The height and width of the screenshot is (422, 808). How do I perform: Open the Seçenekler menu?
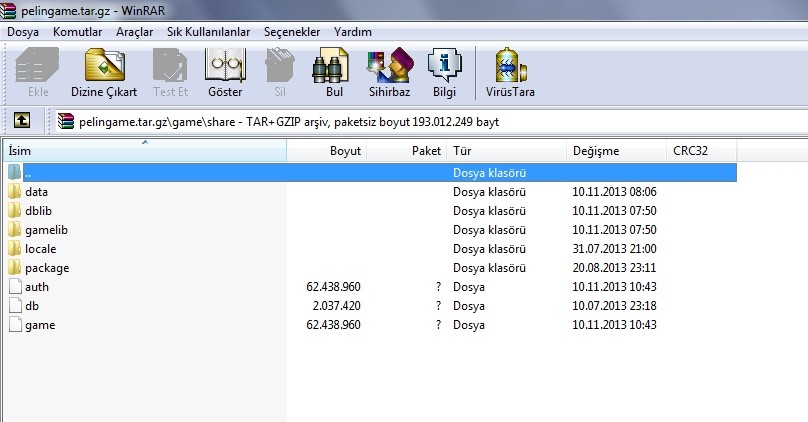(x=292, y=32)
